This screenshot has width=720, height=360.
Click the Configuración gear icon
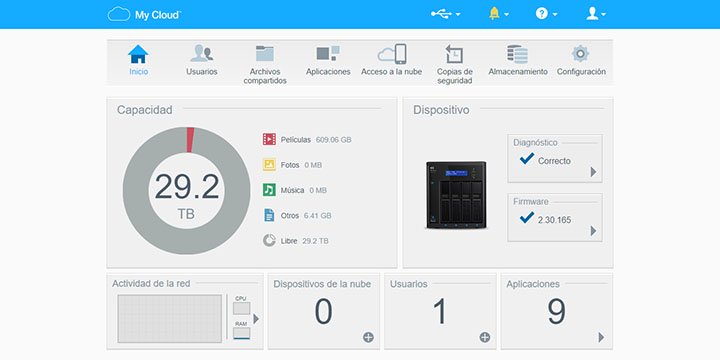580,54
